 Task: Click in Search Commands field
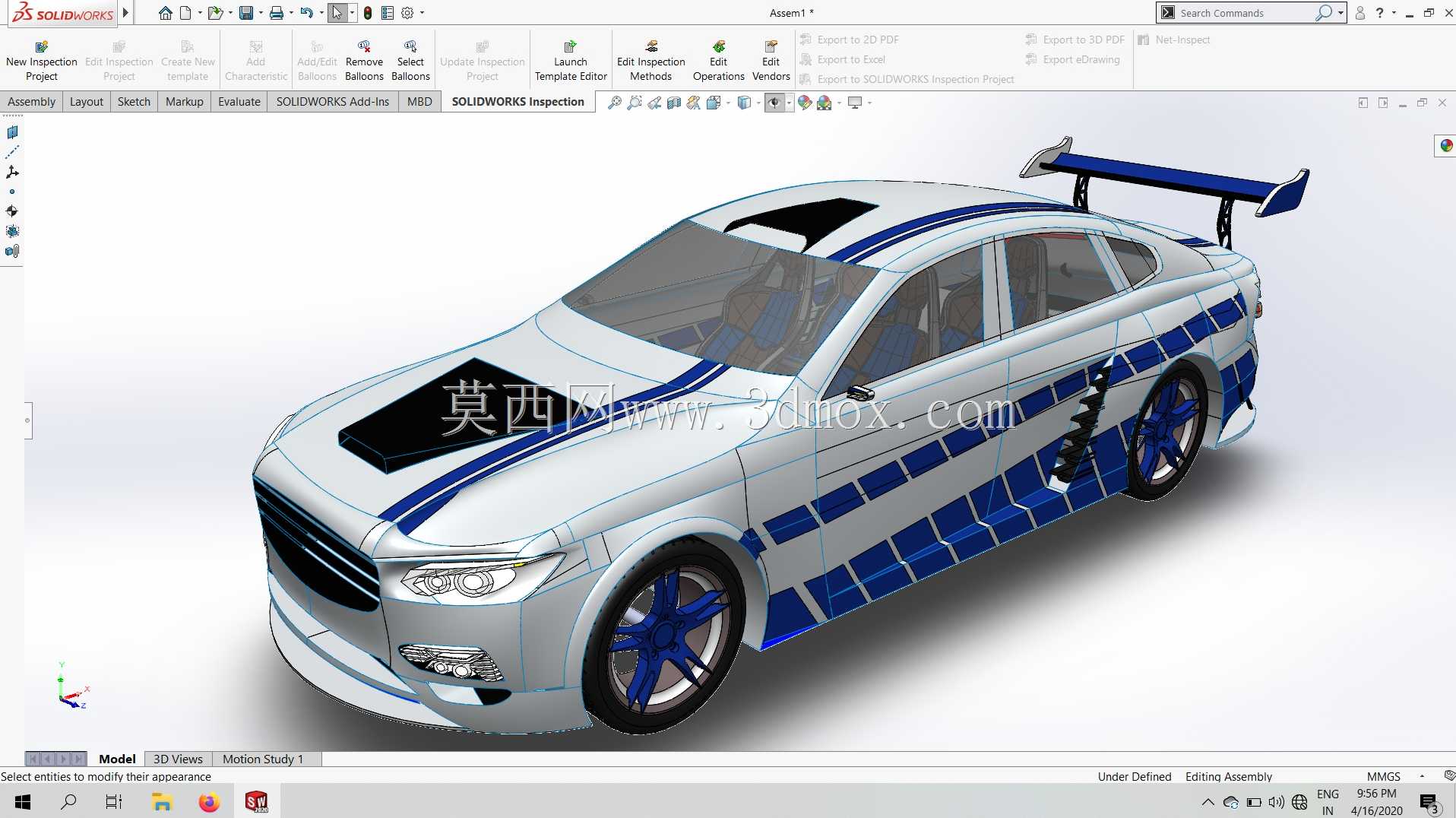pyautogui.click(x=1246, y=13)
